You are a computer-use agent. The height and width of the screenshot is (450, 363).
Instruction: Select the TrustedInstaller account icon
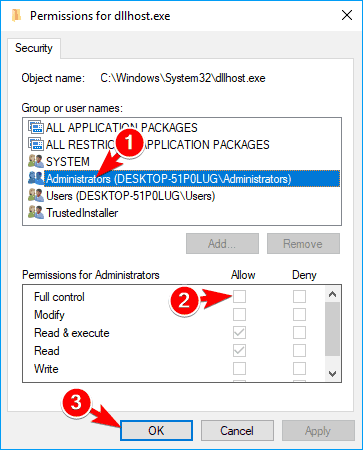[36, 212]
